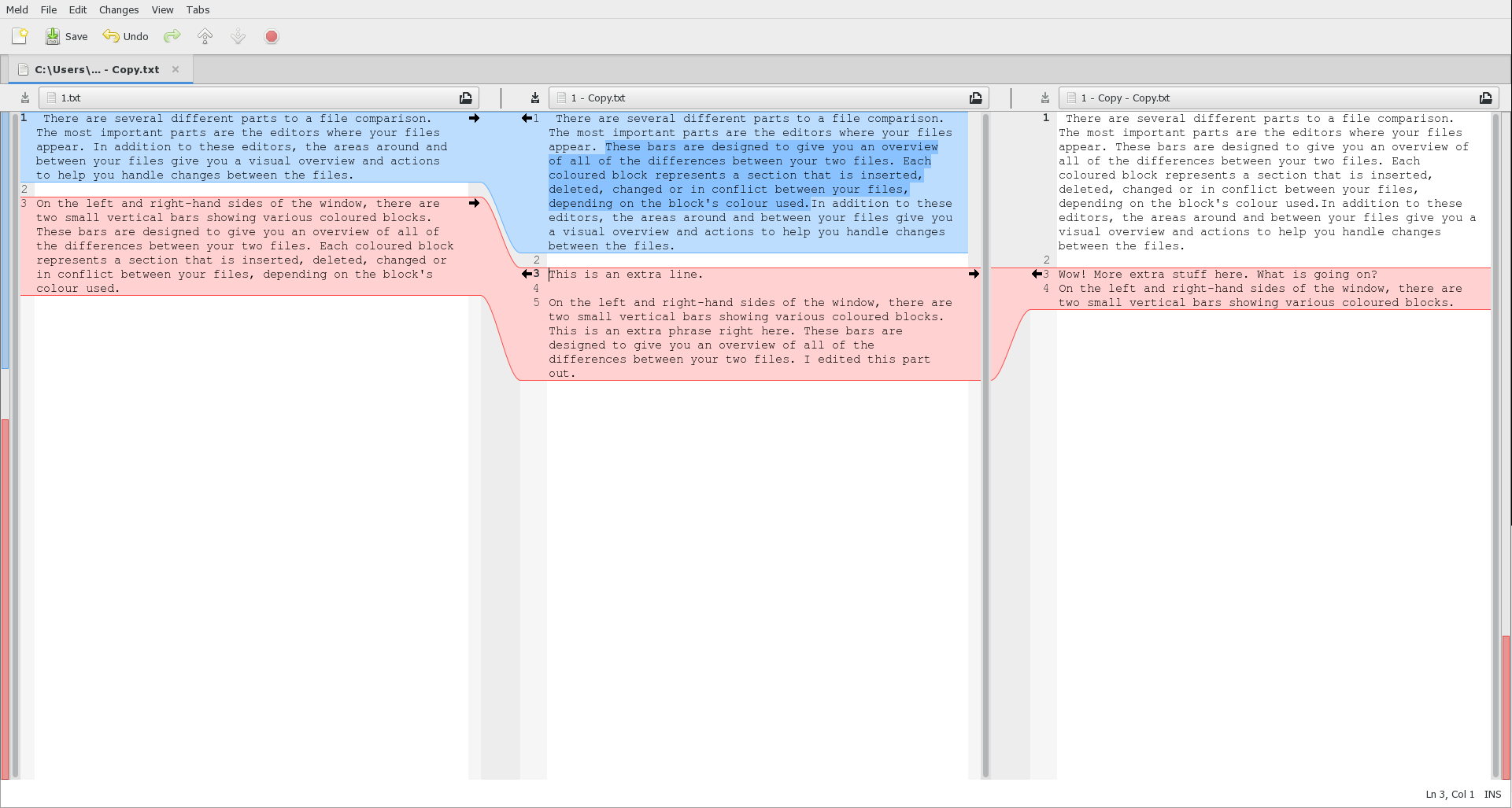
Task: Pull middle line 1 block to left pane
Action: pos(527,118)
